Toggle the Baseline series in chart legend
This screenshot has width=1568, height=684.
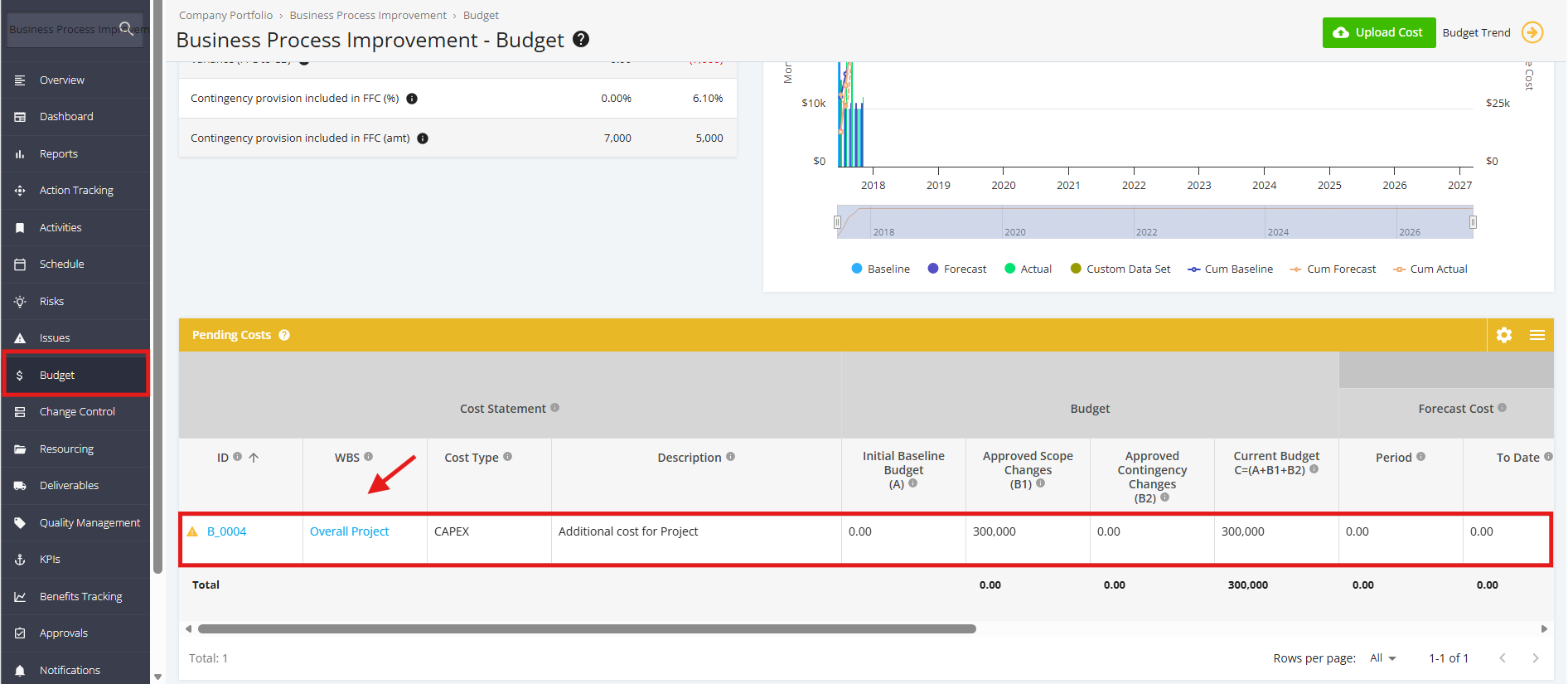coord(880,269)
